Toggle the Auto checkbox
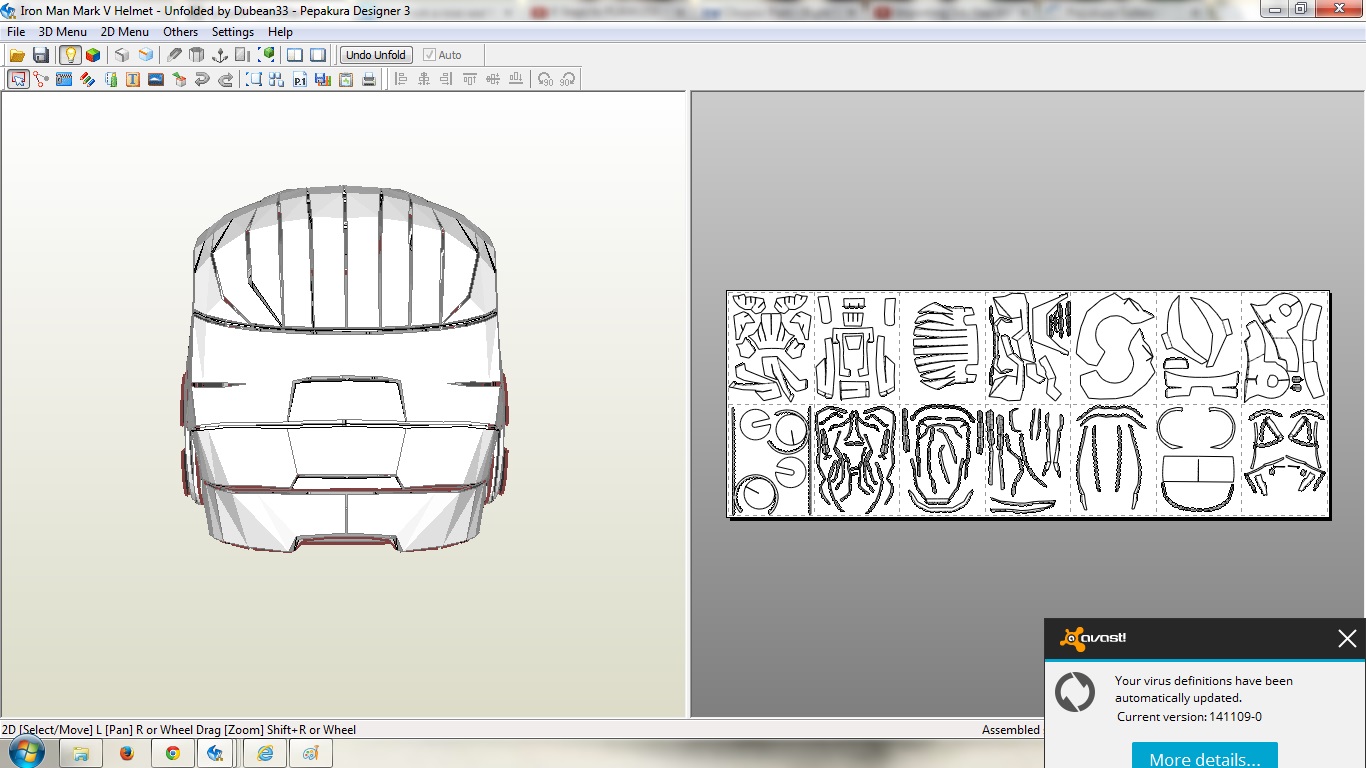 click(x=442, y=55)
